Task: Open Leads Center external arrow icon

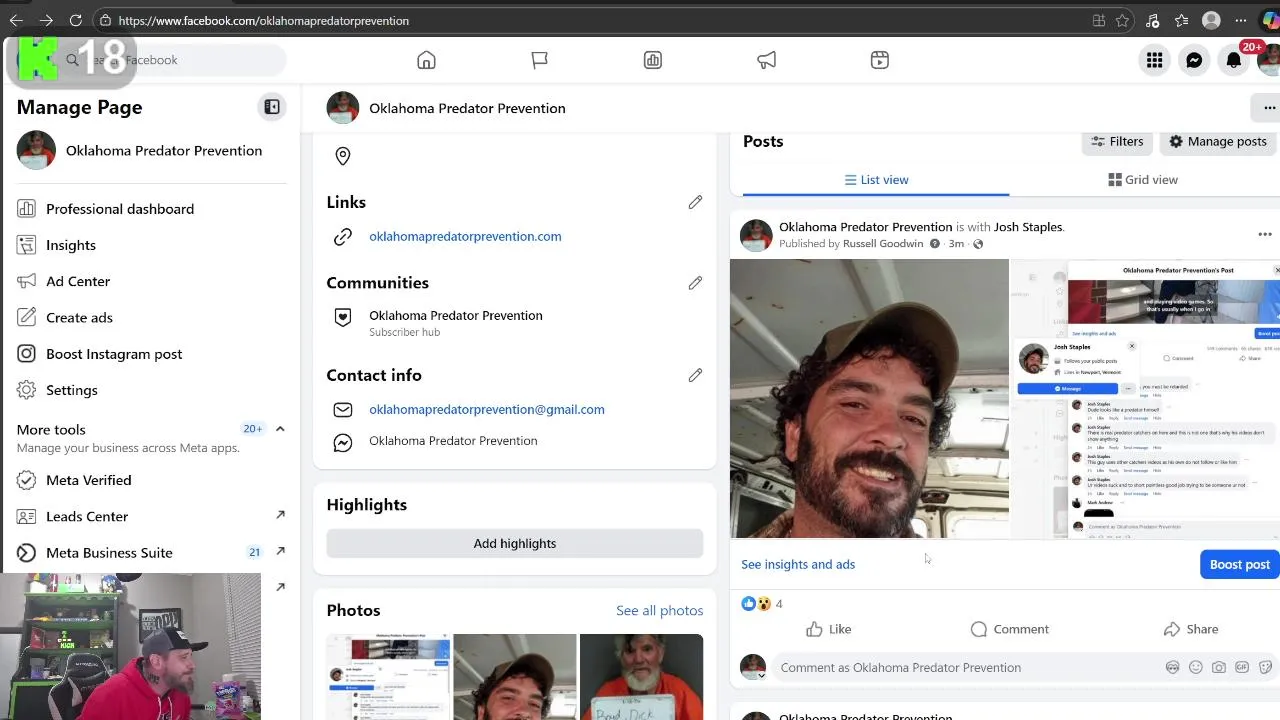Action: 280,515
